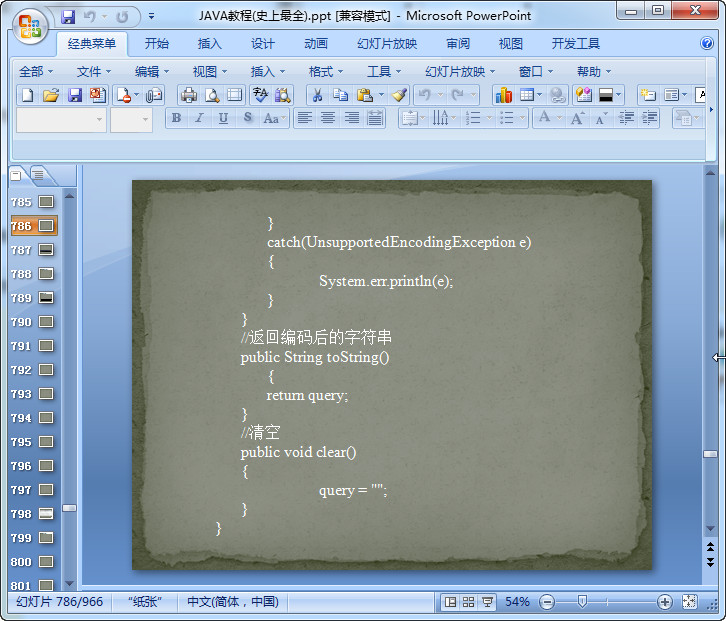Image resolution: width=726 pixels, height=621 pixels.
Task: Toggle center text alignment
Action: pos(328,118)
